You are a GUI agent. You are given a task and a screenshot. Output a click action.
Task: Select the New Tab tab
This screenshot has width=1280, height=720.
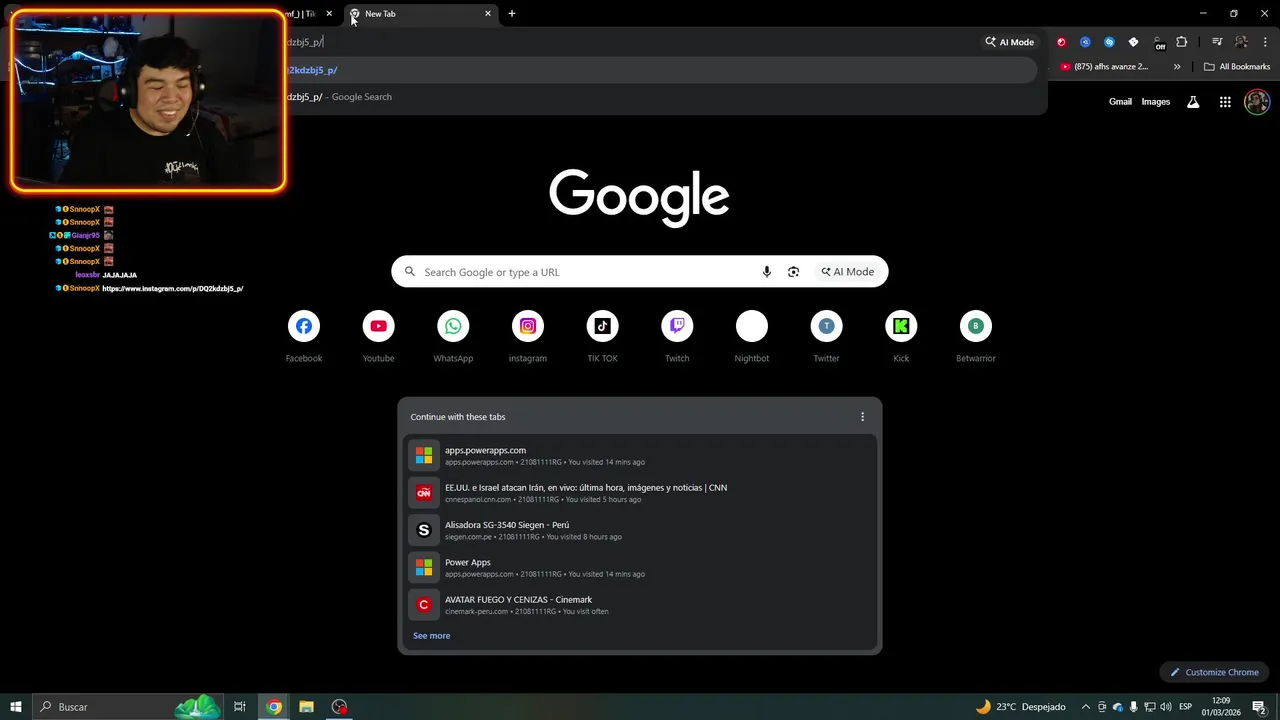[420, 14]
